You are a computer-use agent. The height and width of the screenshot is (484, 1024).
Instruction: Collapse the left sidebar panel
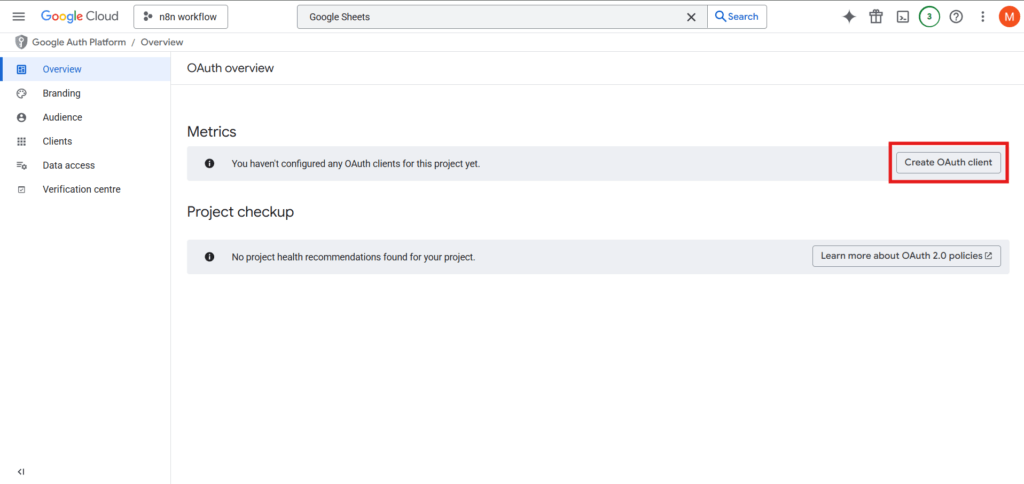pyautogui.click(x=21, y=471)
